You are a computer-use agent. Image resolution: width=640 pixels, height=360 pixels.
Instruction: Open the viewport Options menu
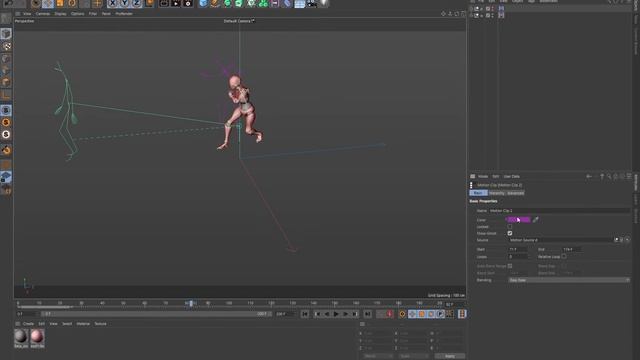pyautogui.click(x=78, y=13)
